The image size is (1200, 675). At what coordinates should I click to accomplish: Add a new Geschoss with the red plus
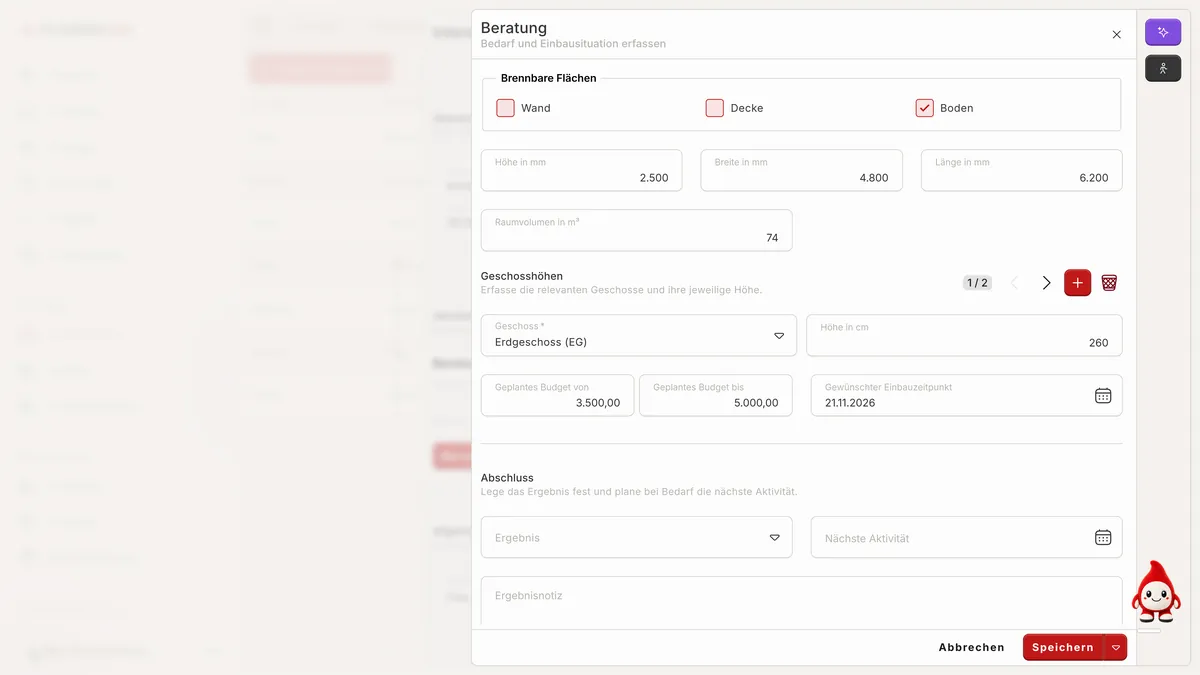click(1077, 283)
